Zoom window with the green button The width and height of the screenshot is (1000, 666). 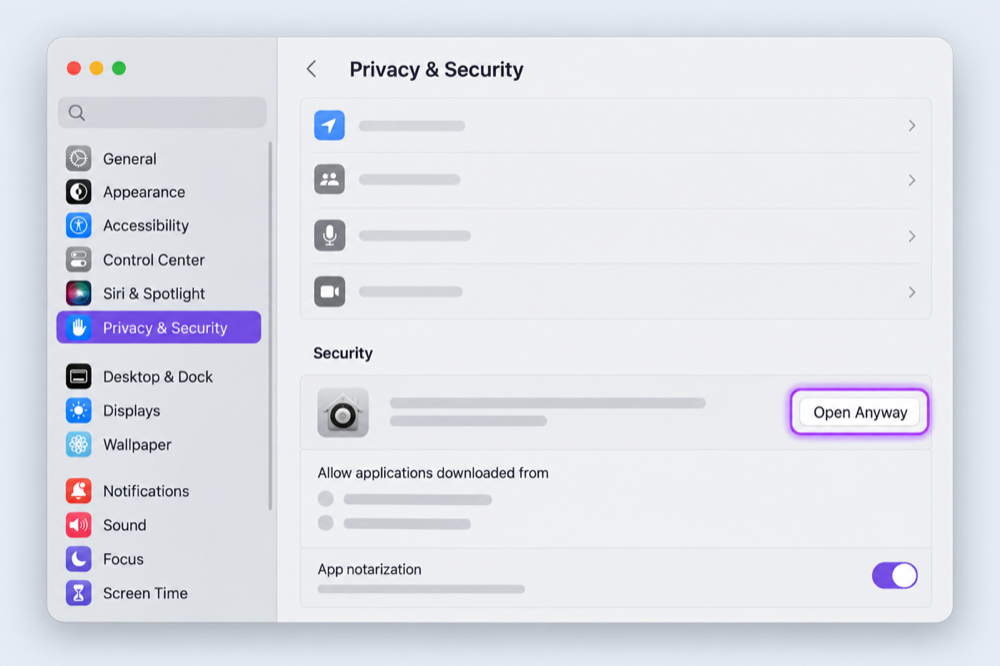[x=119, y=68]
